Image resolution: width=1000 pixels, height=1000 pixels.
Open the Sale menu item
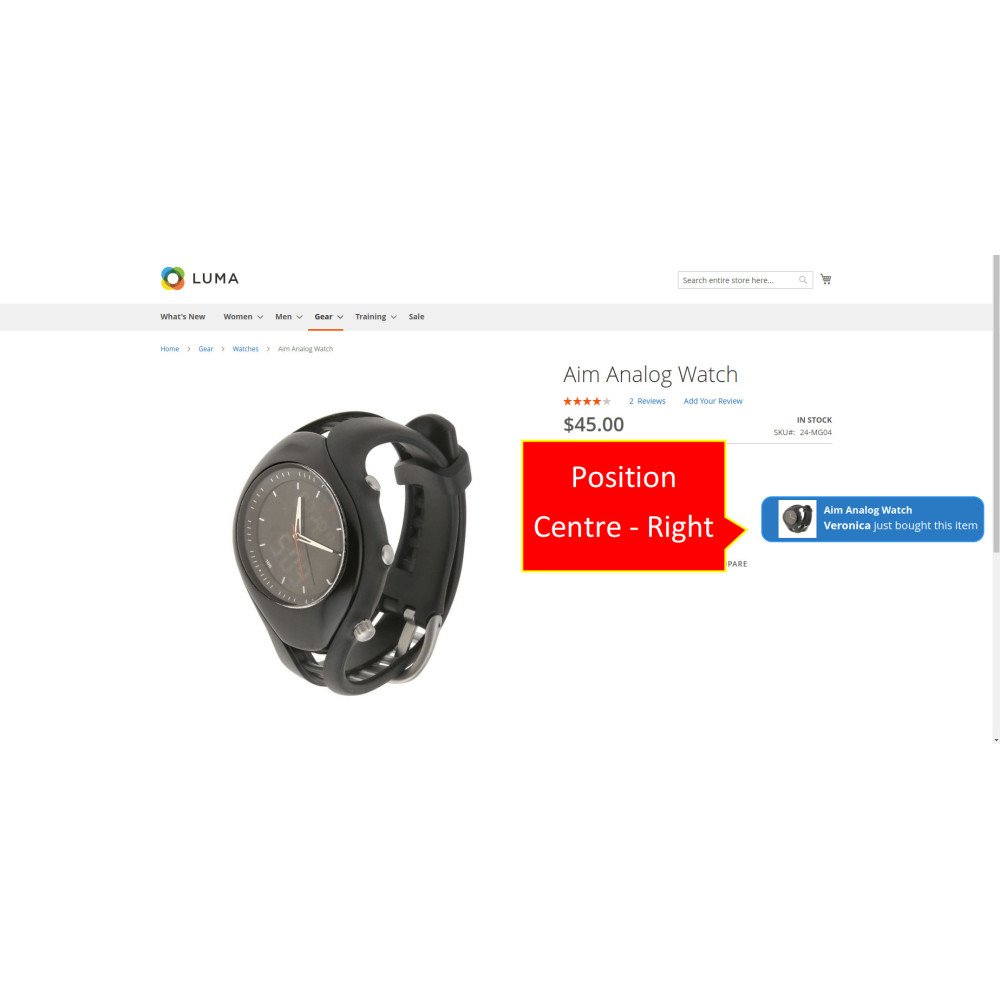[416, 317]
